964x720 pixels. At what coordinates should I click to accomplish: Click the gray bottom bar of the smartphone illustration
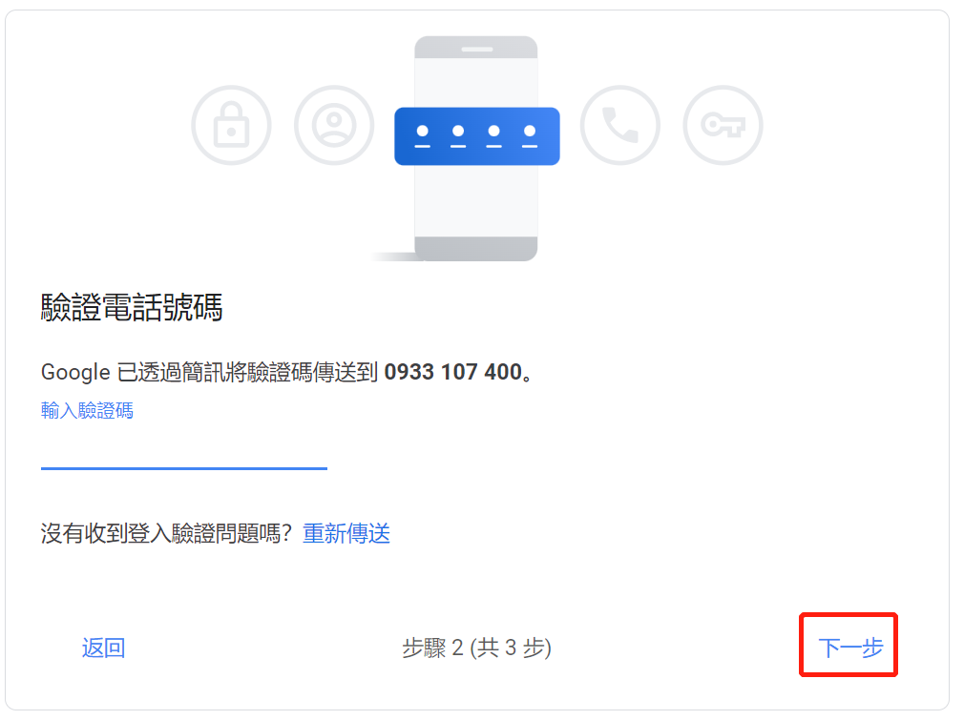(x=476, y=248)
